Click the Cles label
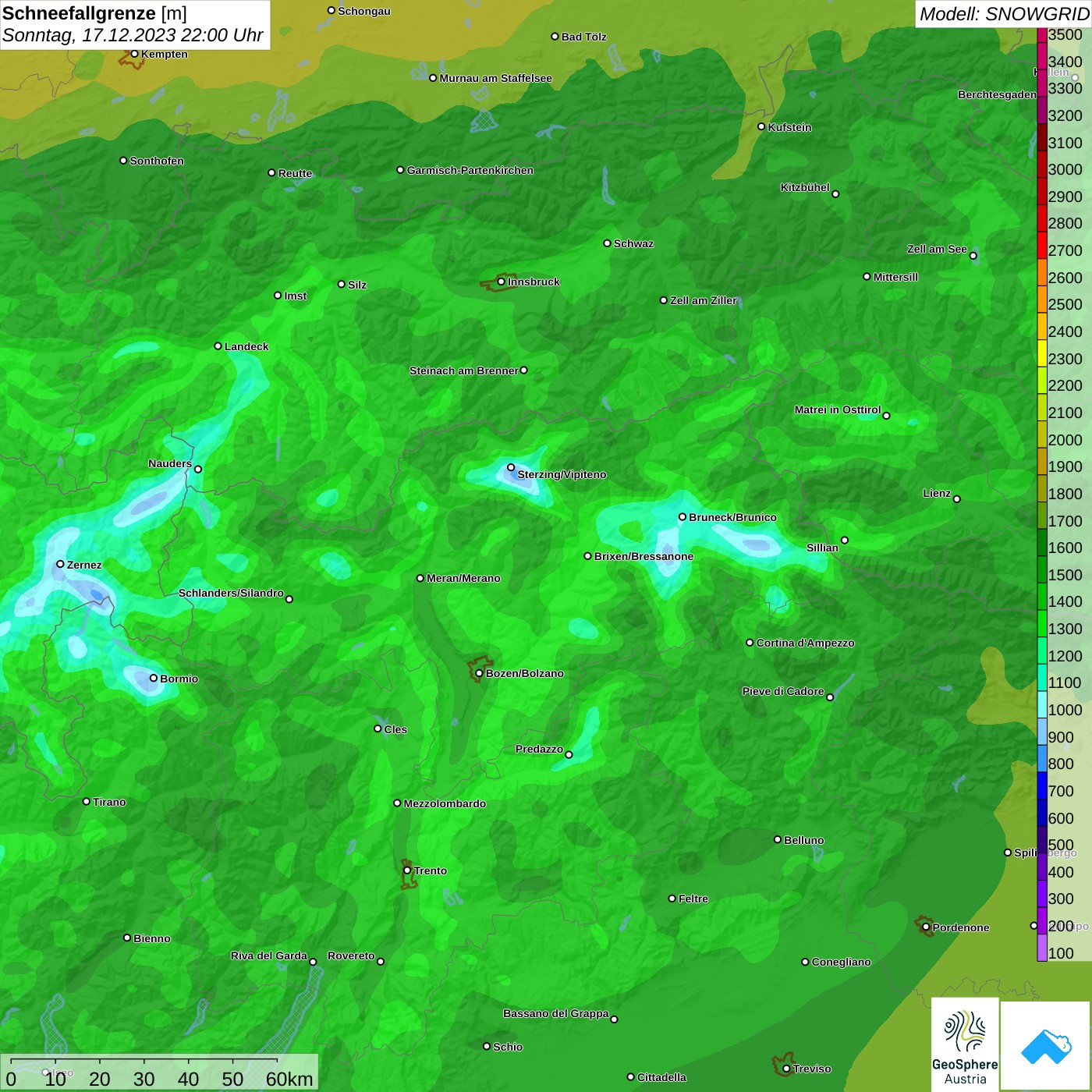This screenshot has height=1092, width=1092. 395,729
